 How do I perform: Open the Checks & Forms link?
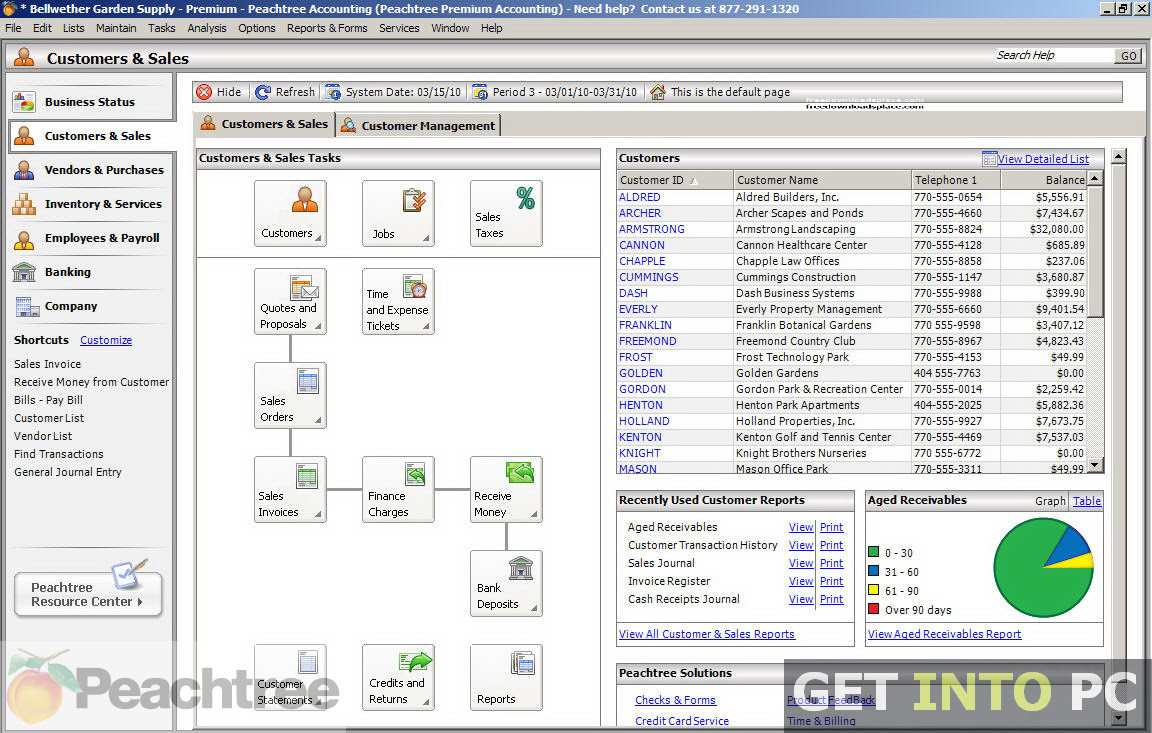coord(675,701)
